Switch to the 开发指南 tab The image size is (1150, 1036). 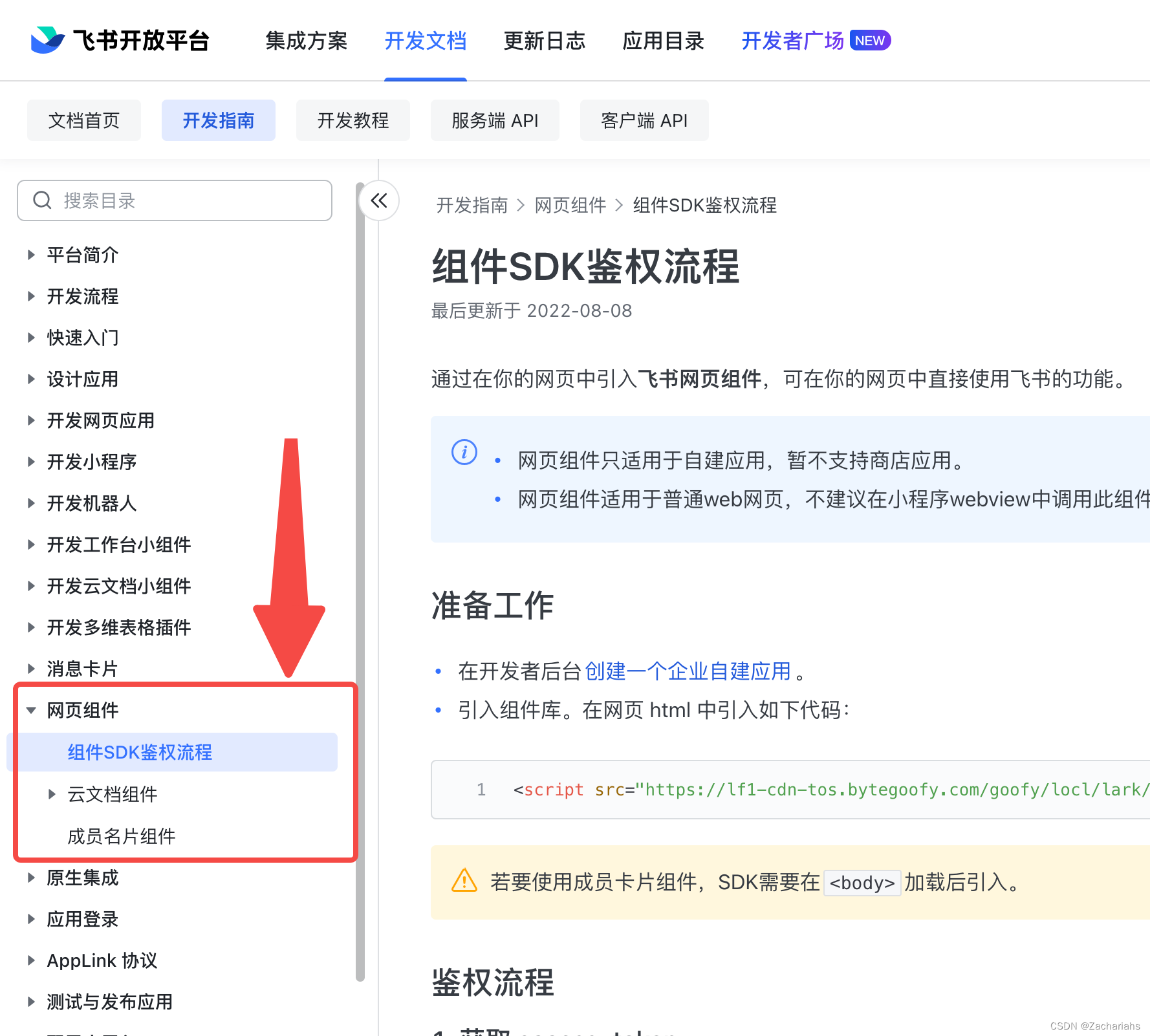(x=219, y=120)
